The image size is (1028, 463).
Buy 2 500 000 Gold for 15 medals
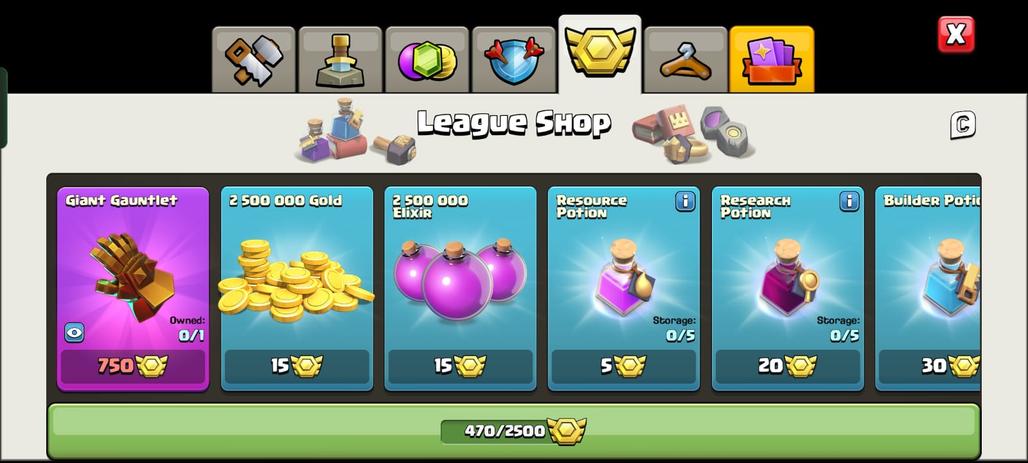tap(297, 366)
